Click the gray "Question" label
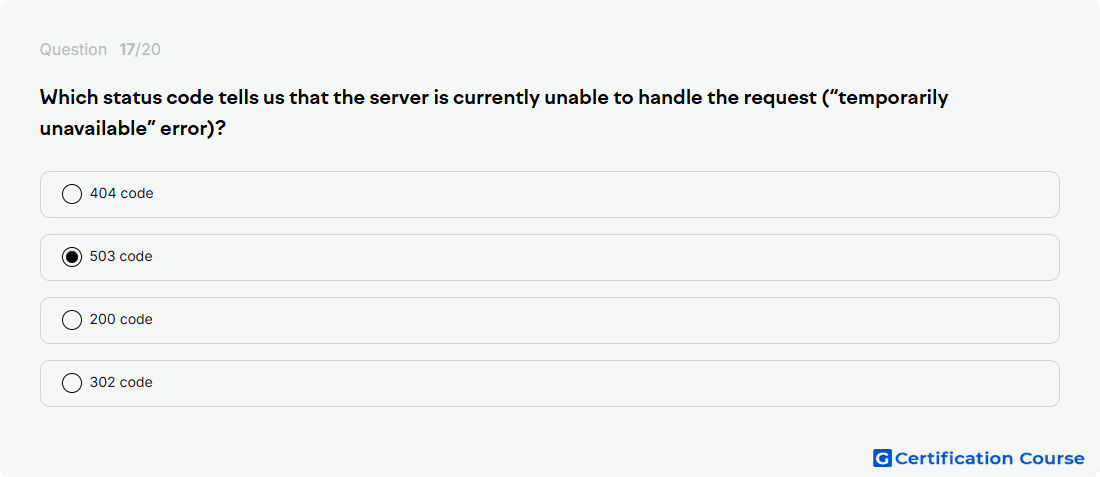1100x477 pixels. [x=73, y=50]
